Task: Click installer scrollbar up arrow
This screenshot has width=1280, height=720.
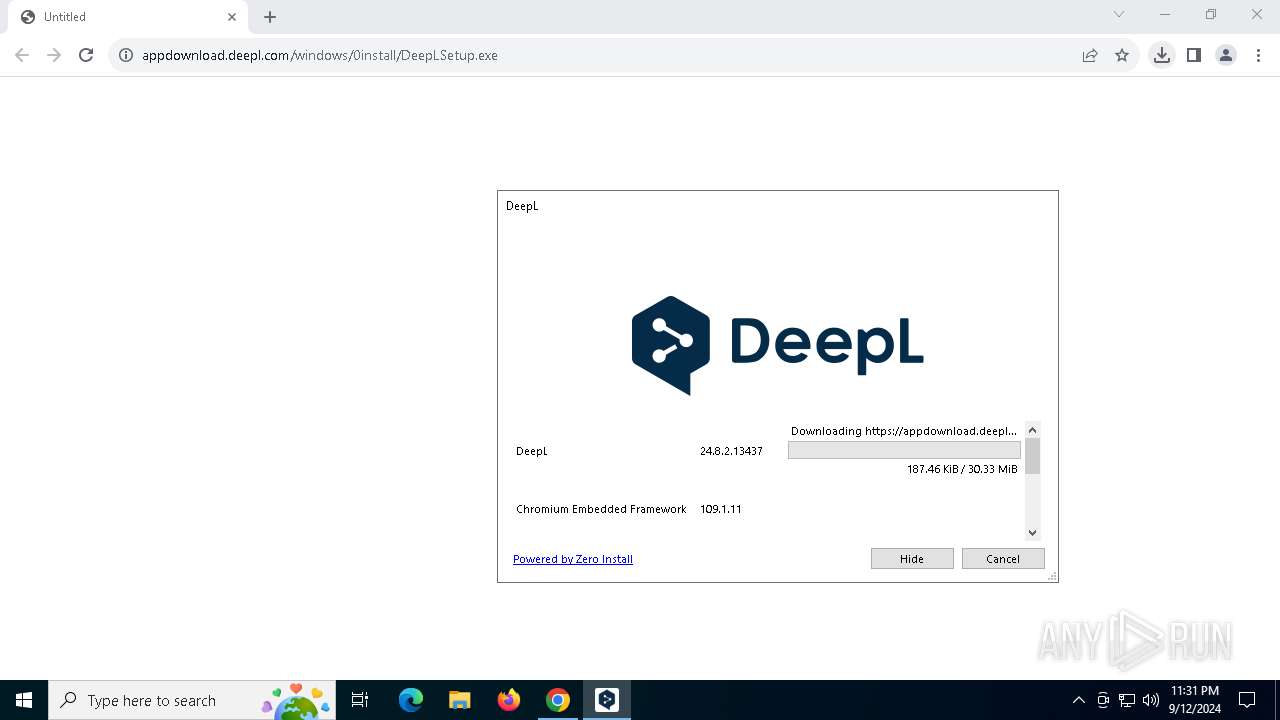Action: (1033, 429)
